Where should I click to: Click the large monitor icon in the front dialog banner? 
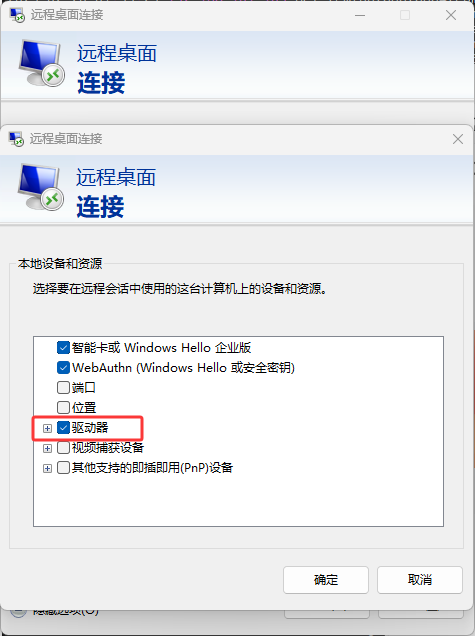click(x=41, y=187)
